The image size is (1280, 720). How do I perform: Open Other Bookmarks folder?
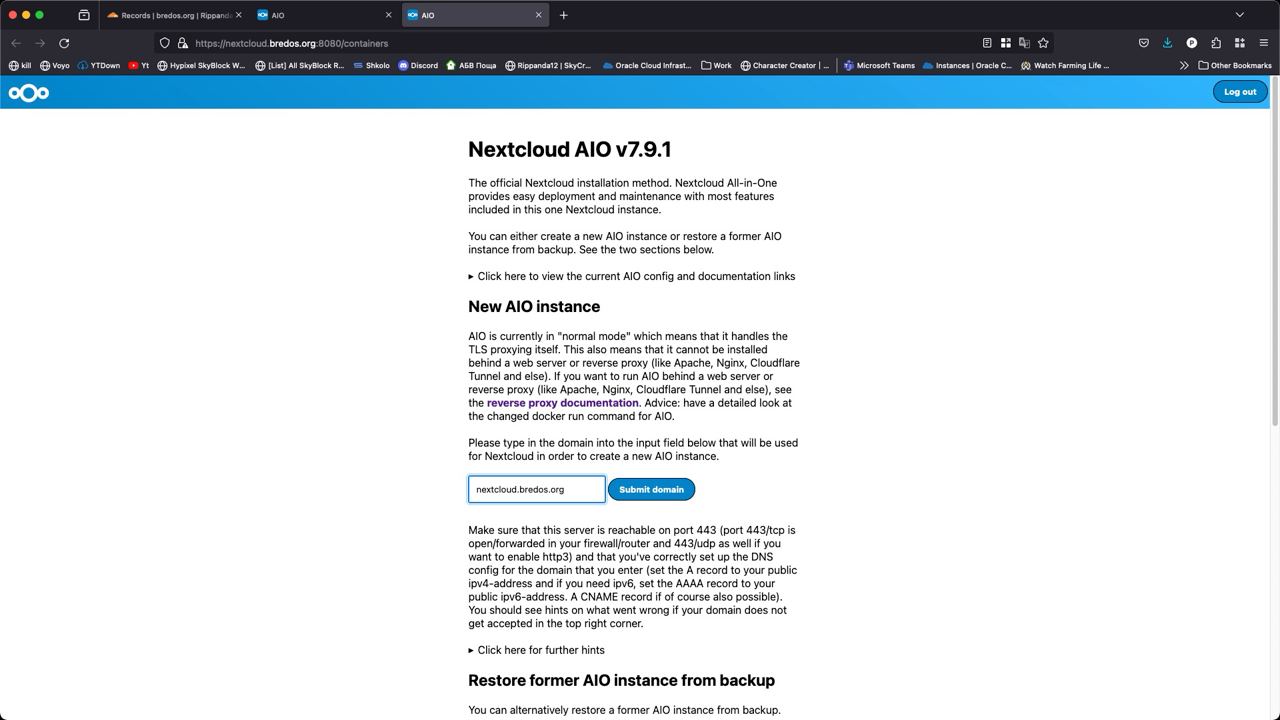coord(1235,66)
